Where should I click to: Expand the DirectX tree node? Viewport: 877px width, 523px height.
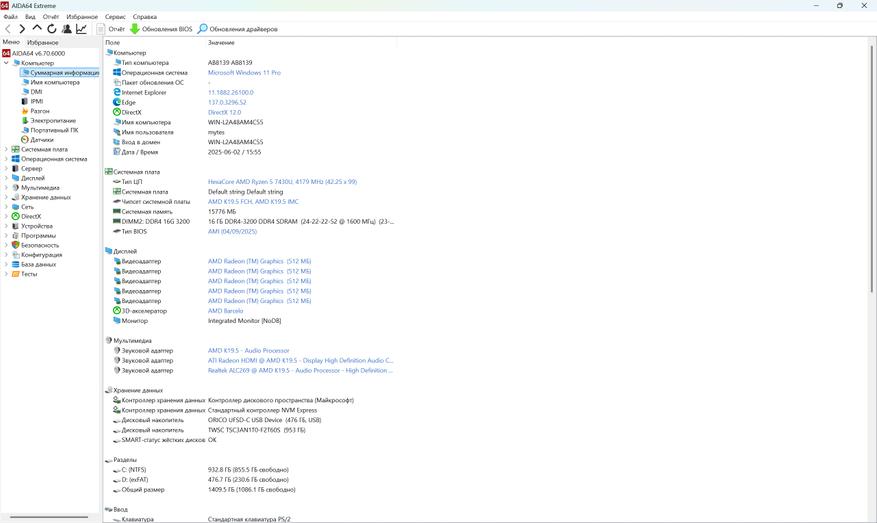coord(6,216)
